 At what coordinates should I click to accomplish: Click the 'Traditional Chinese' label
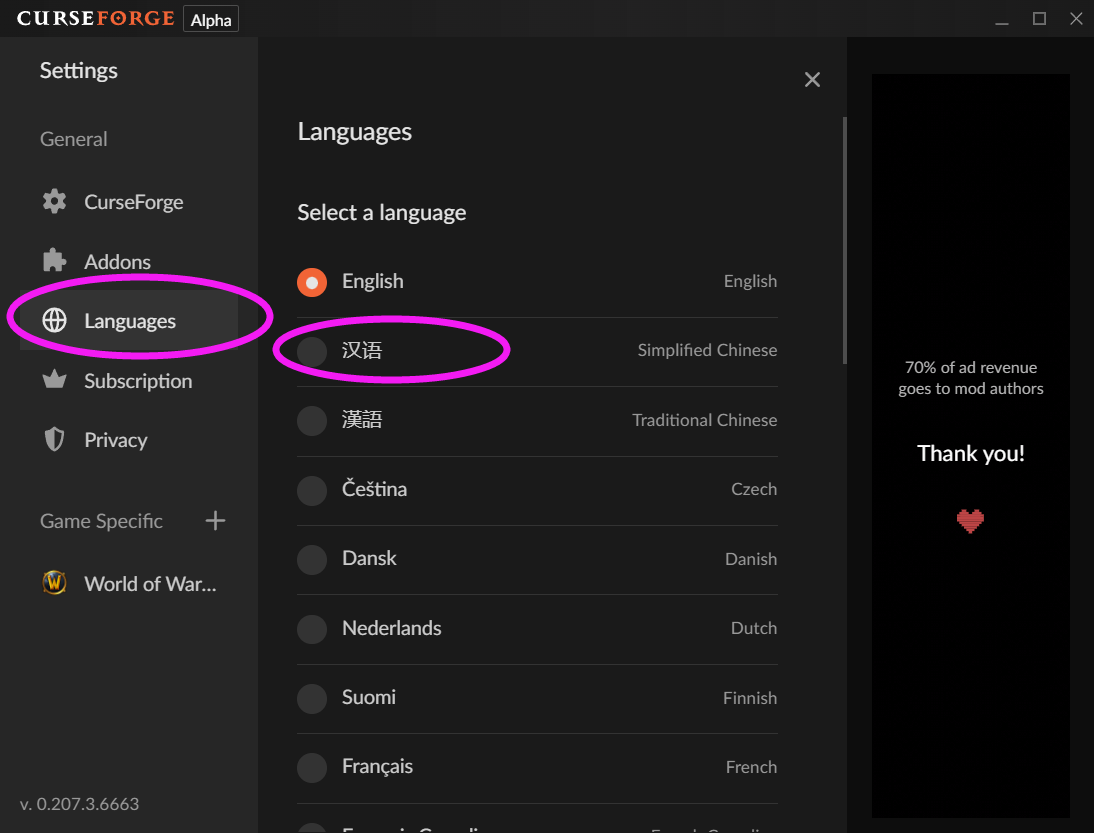pyautogui.click(x=704, y=420)
